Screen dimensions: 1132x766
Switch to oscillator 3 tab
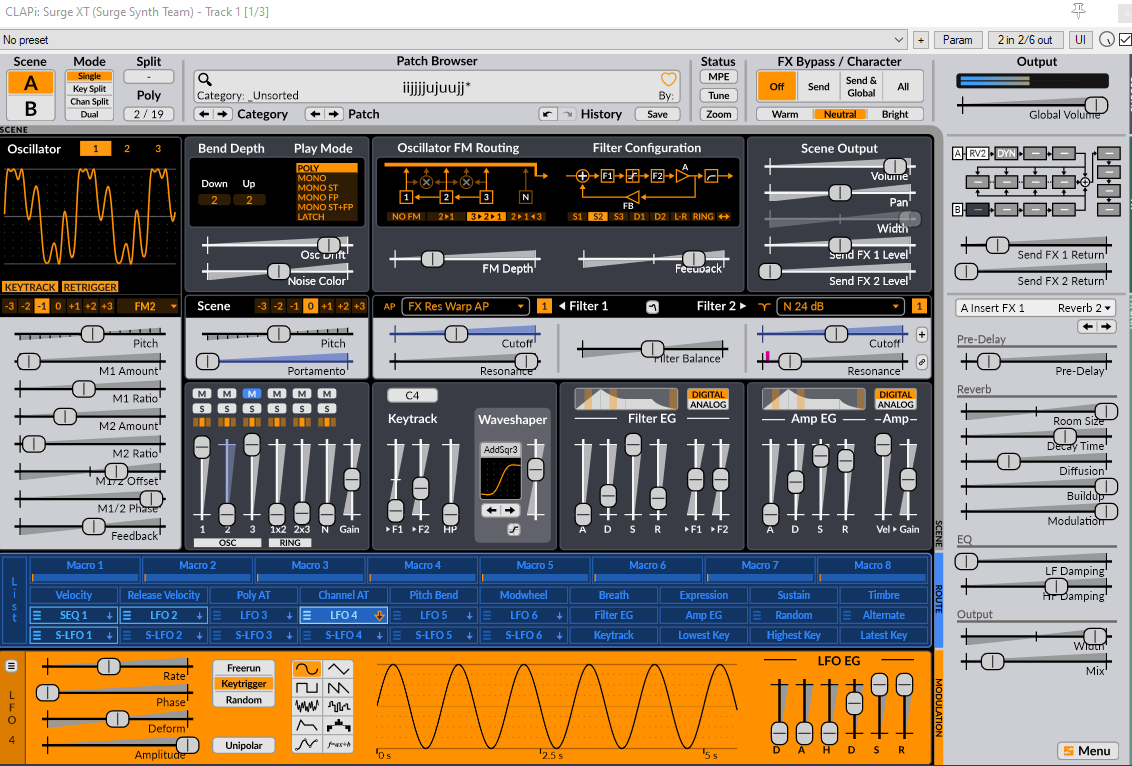(158, 149)
